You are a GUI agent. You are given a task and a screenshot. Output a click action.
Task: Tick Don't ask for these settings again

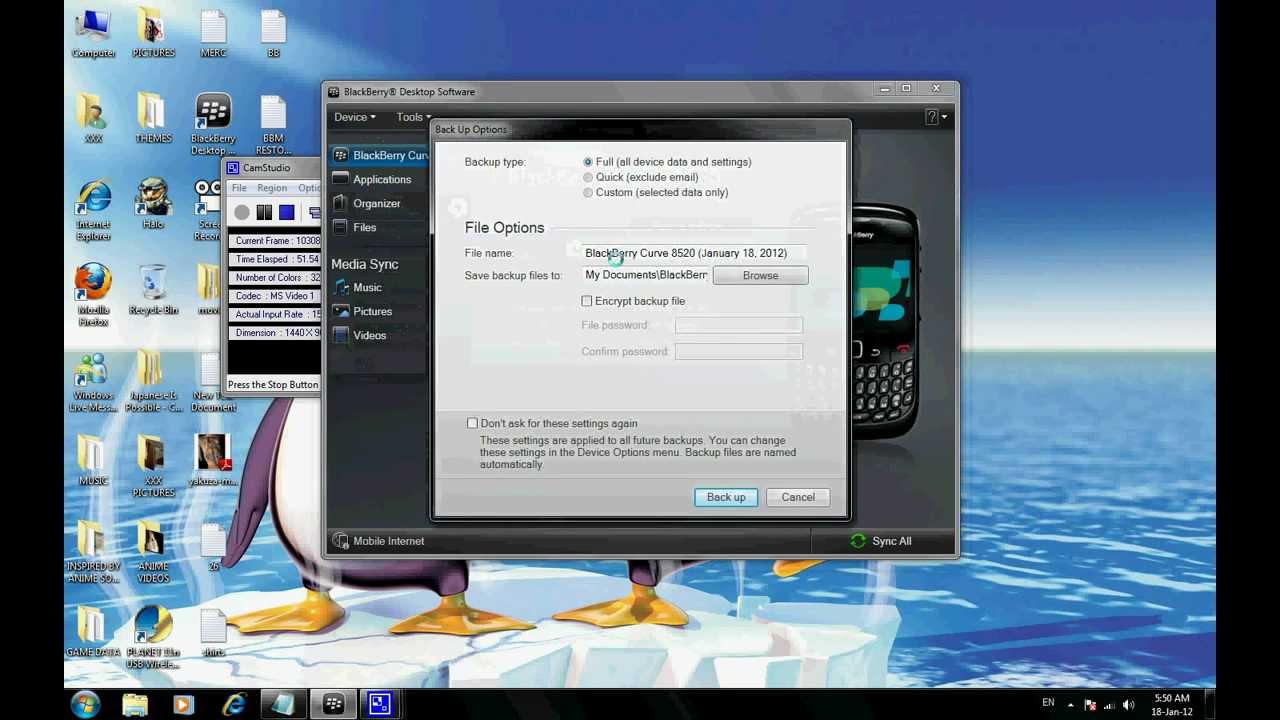(x=472, y=423)
